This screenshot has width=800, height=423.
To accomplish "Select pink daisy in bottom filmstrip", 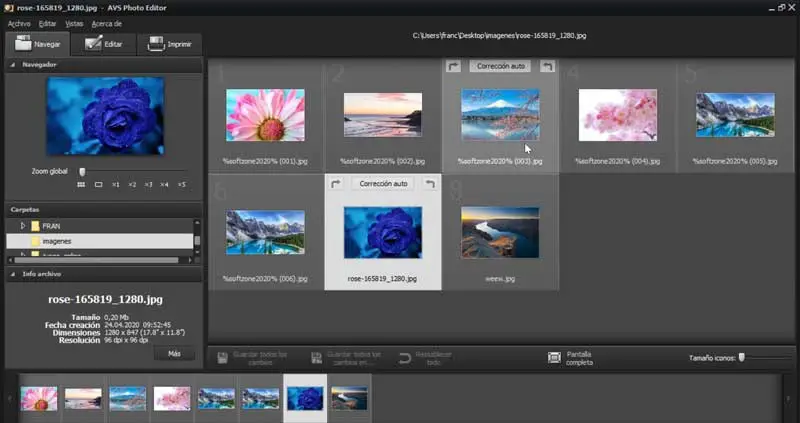I will (x=39, y=399).
